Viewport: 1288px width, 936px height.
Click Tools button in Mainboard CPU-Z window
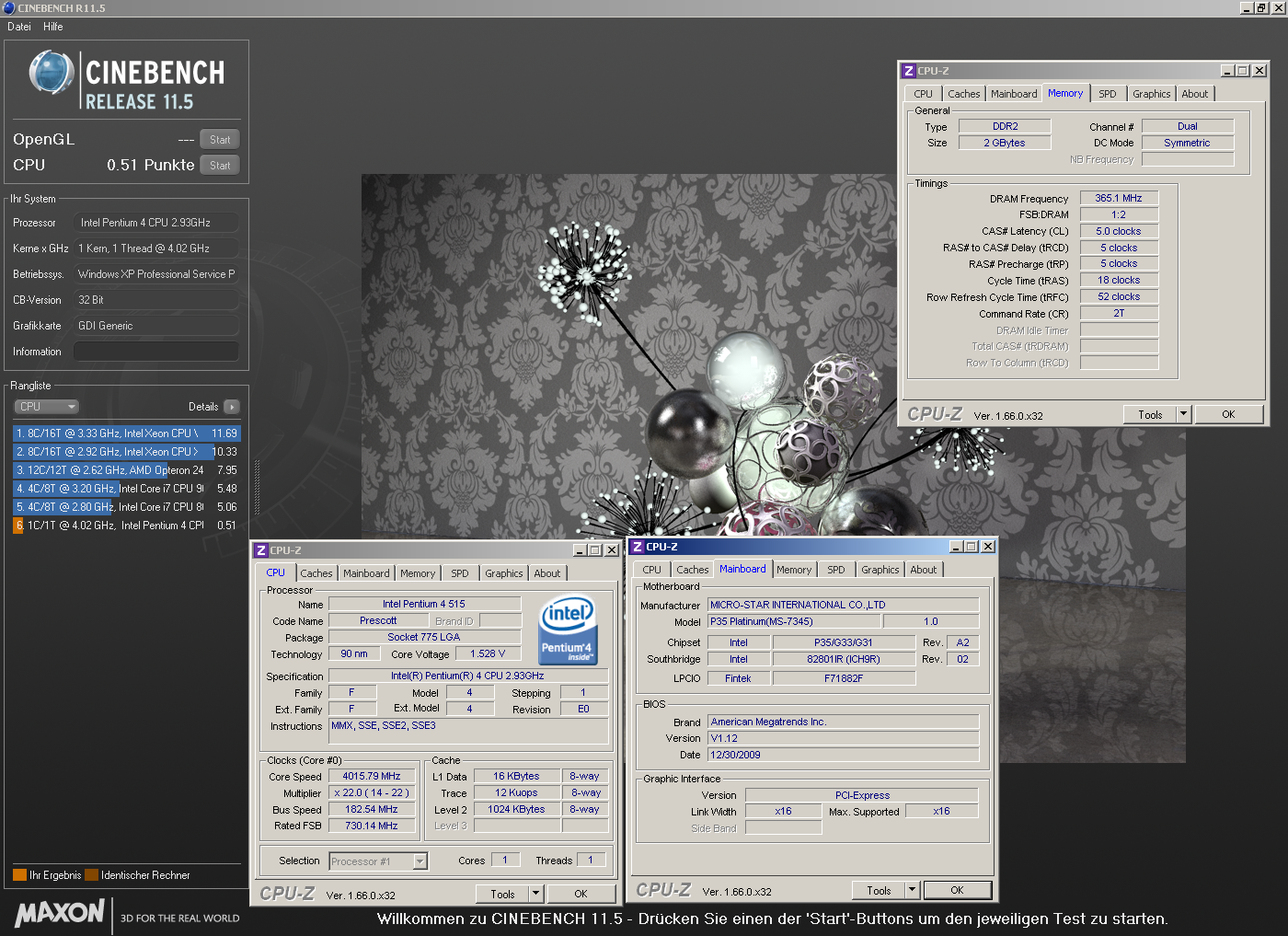tap(879, 891)
